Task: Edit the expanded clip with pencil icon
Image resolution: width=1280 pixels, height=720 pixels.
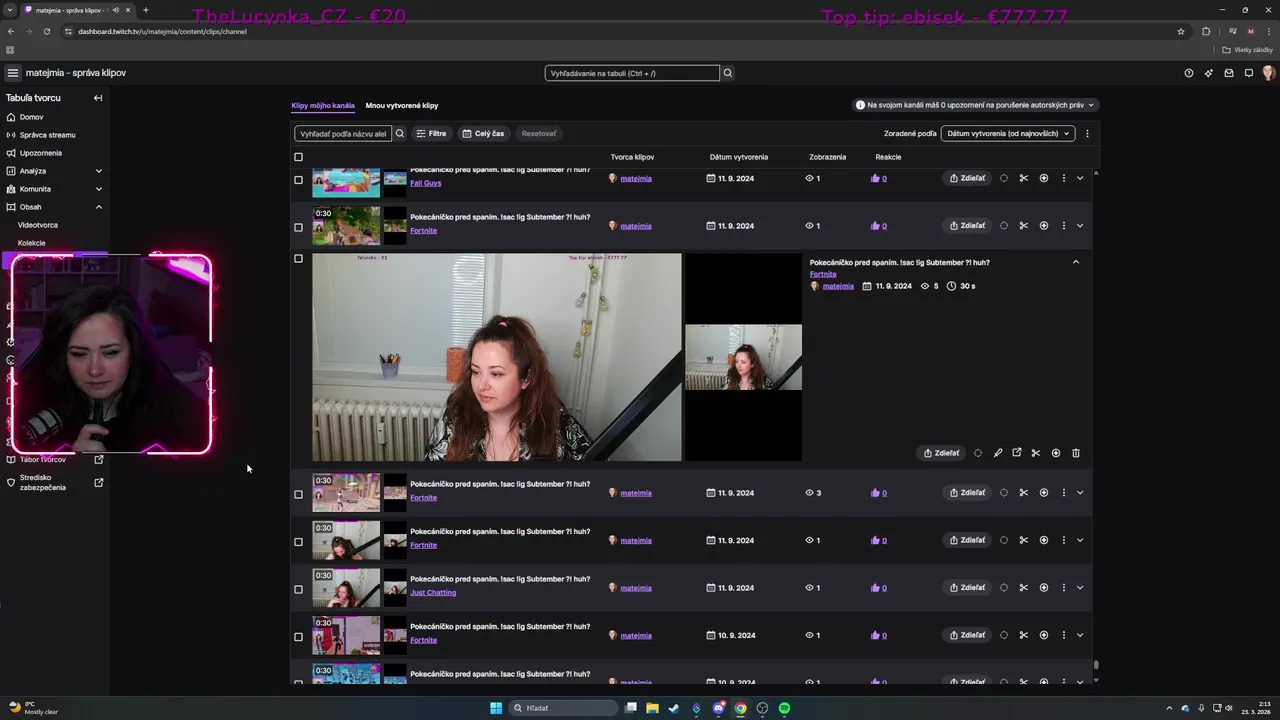Action: point(998,453)
